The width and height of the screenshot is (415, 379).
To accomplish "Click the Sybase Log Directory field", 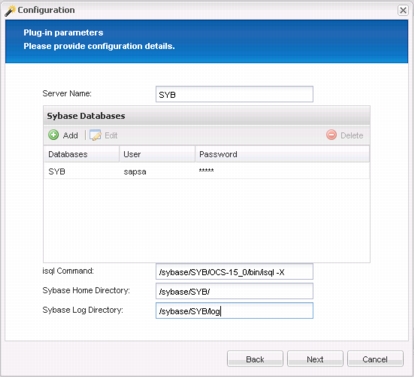I will click(234, 311).
